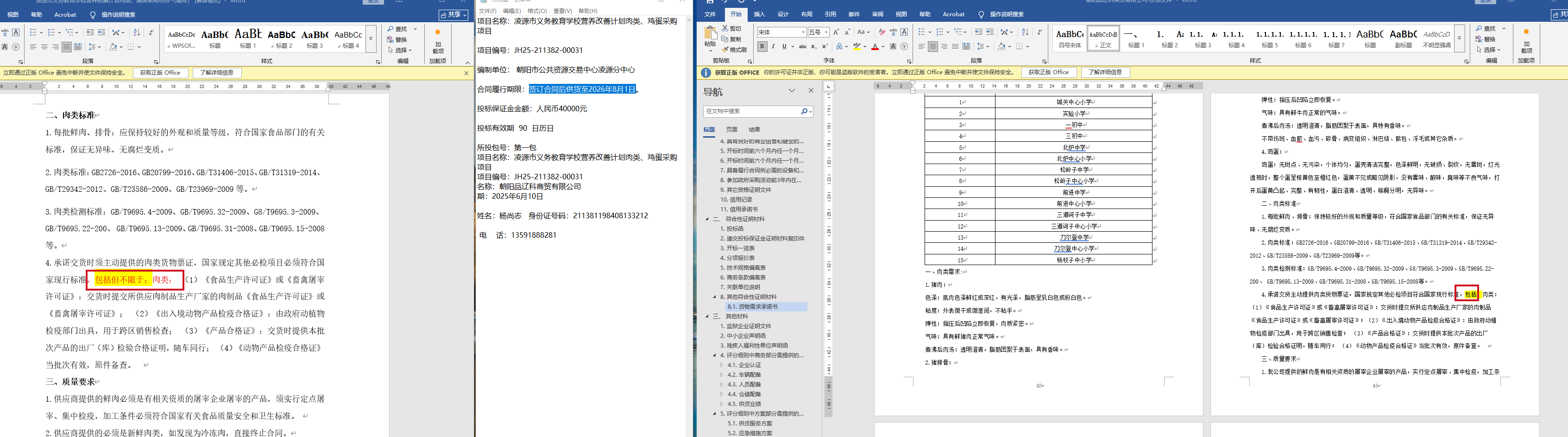Click sort (A-Z) icon in left Word window
The width and height of the screenshot is (1568, 437).
coord(136,32)
